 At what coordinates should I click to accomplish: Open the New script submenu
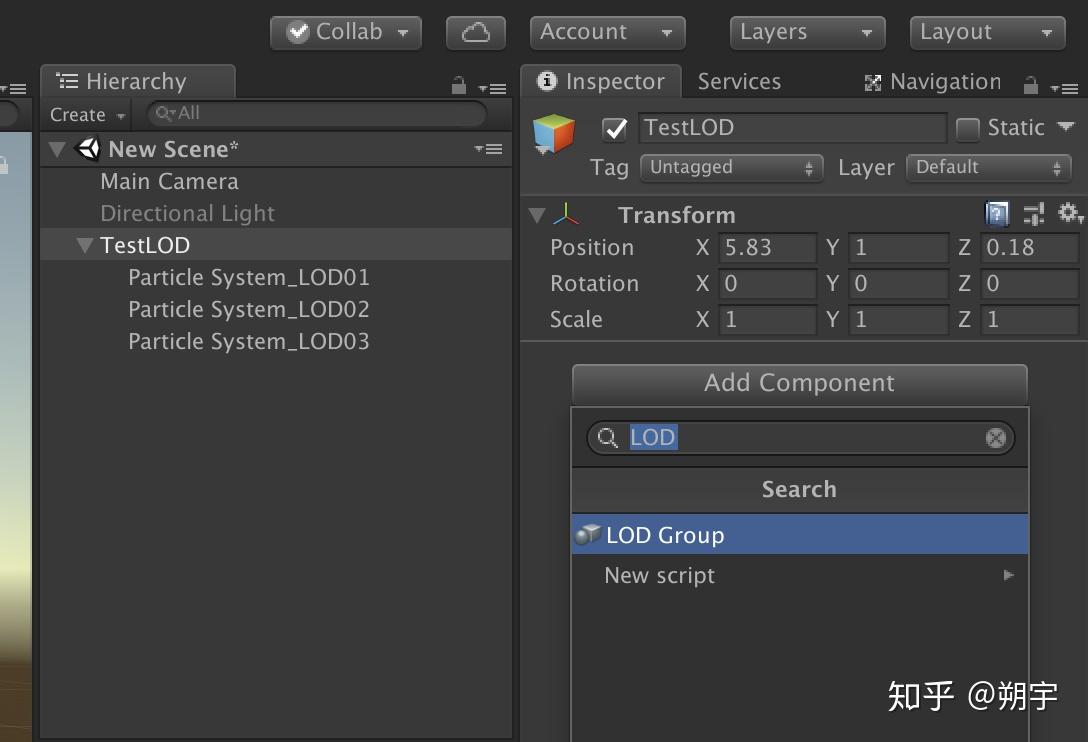[799, 575]
